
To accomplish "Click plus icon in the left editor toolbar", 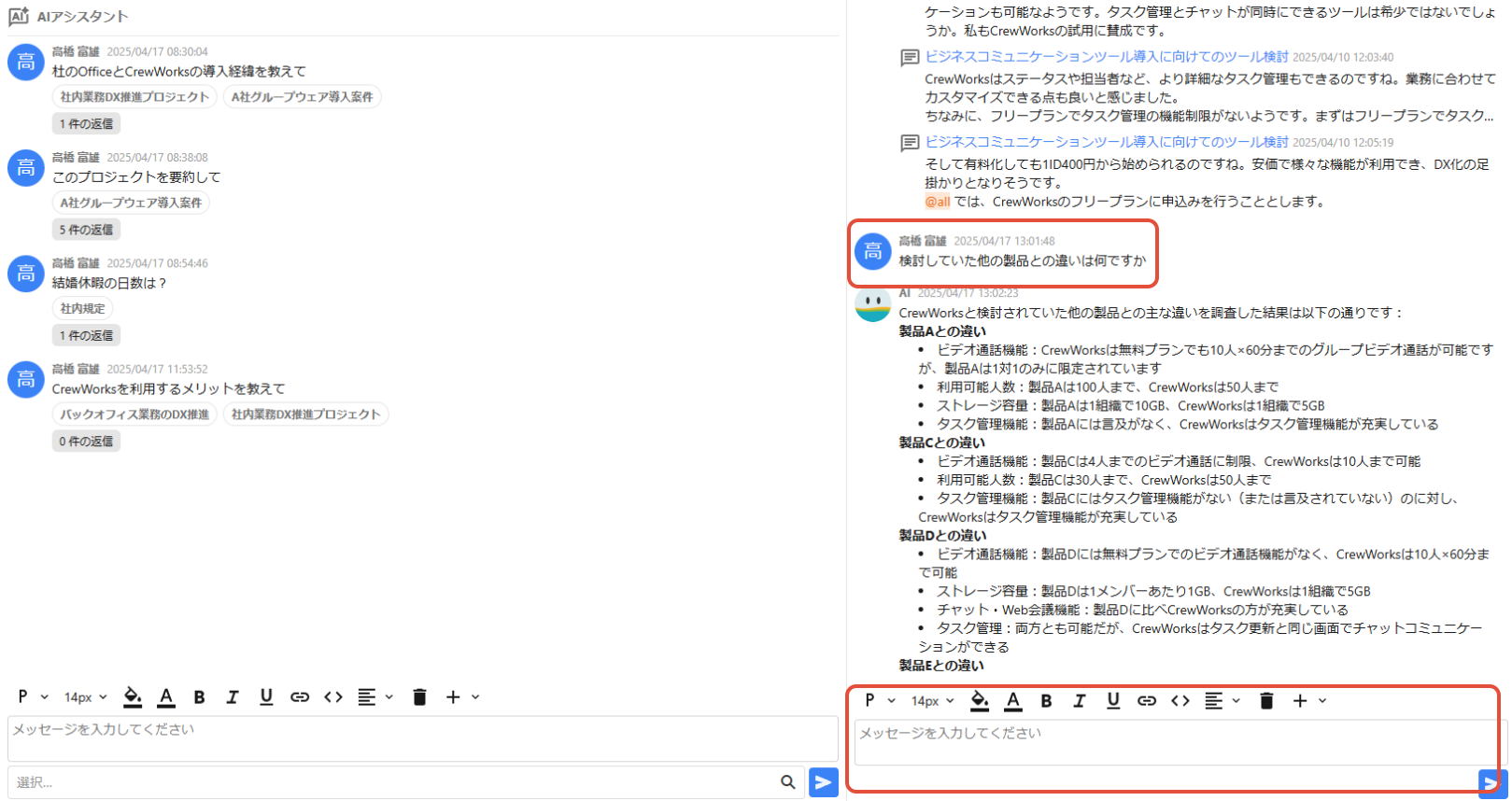I will 453,697.
